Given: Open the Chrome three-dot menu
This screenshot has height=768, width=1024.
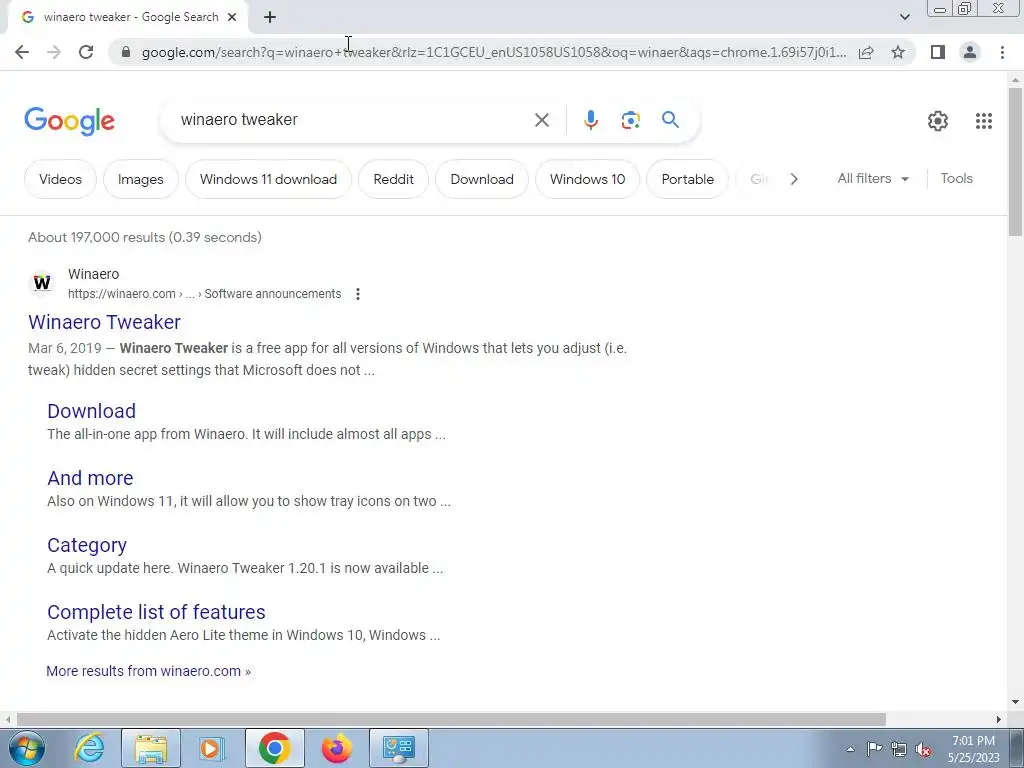Looking at the screenshot, I should click(1002, 52).
